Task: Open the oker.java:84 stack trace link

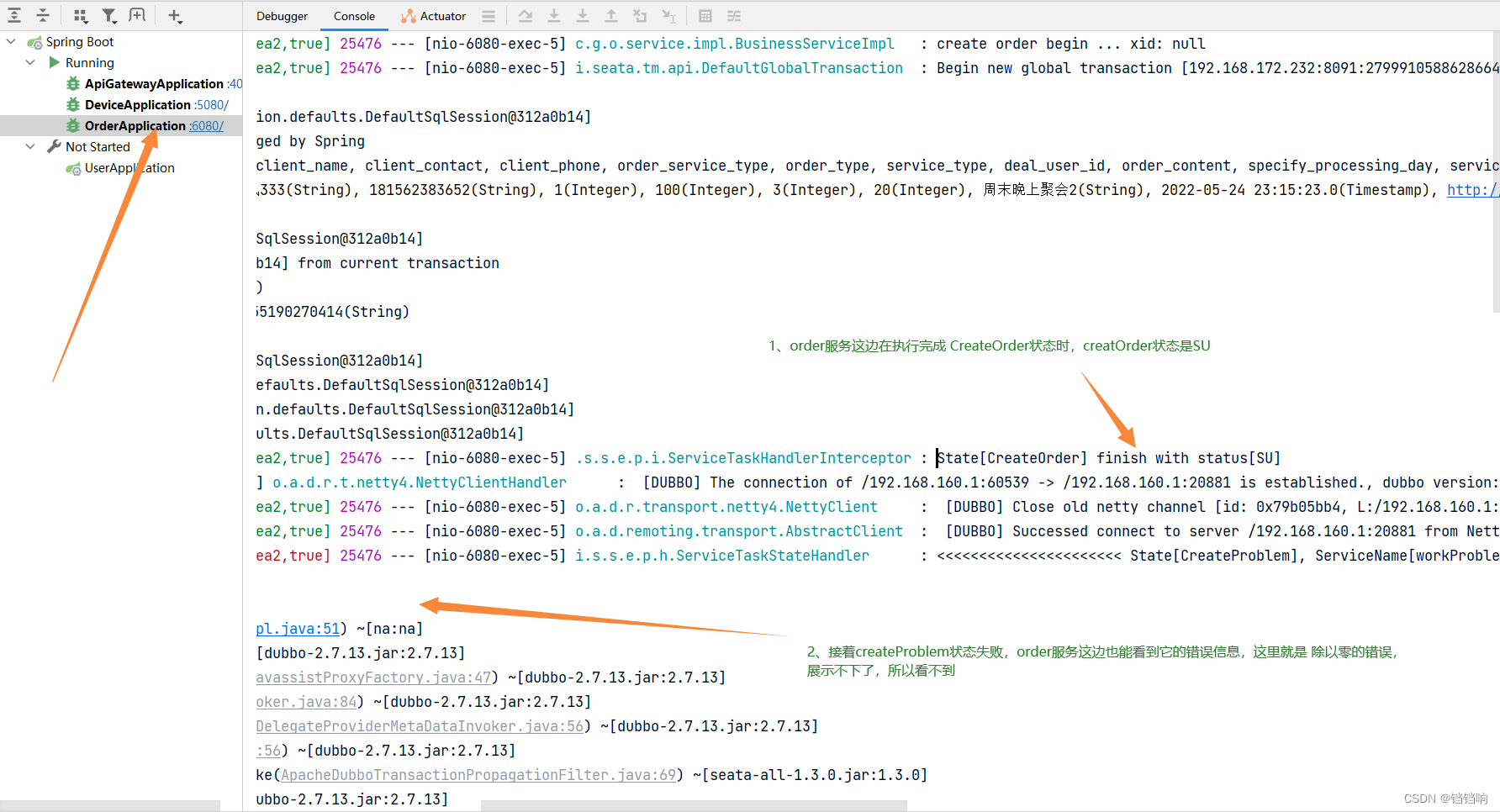Action: [306, 702]
